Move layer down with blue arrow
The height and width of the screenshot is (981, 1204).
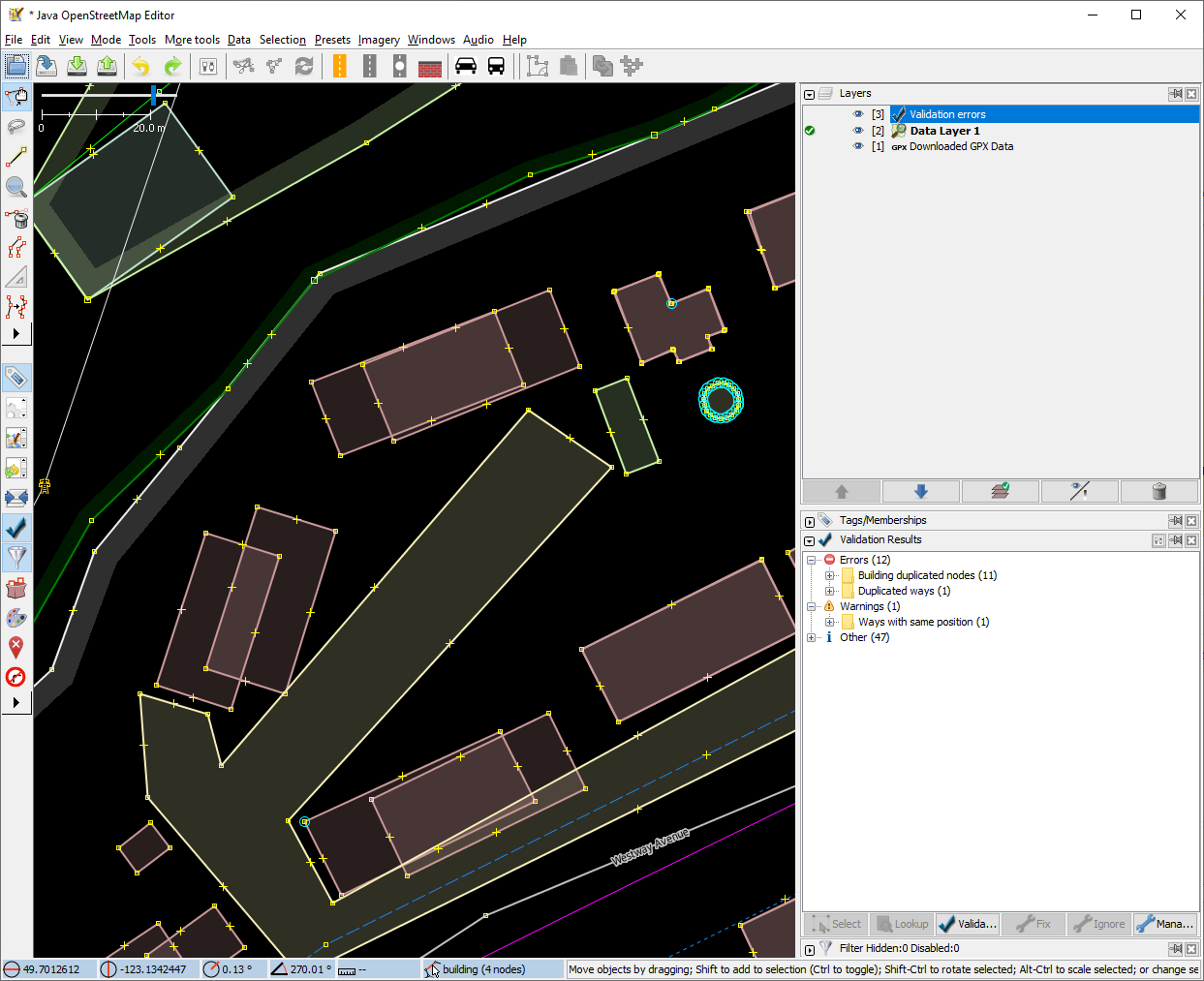tap(920, 492)
